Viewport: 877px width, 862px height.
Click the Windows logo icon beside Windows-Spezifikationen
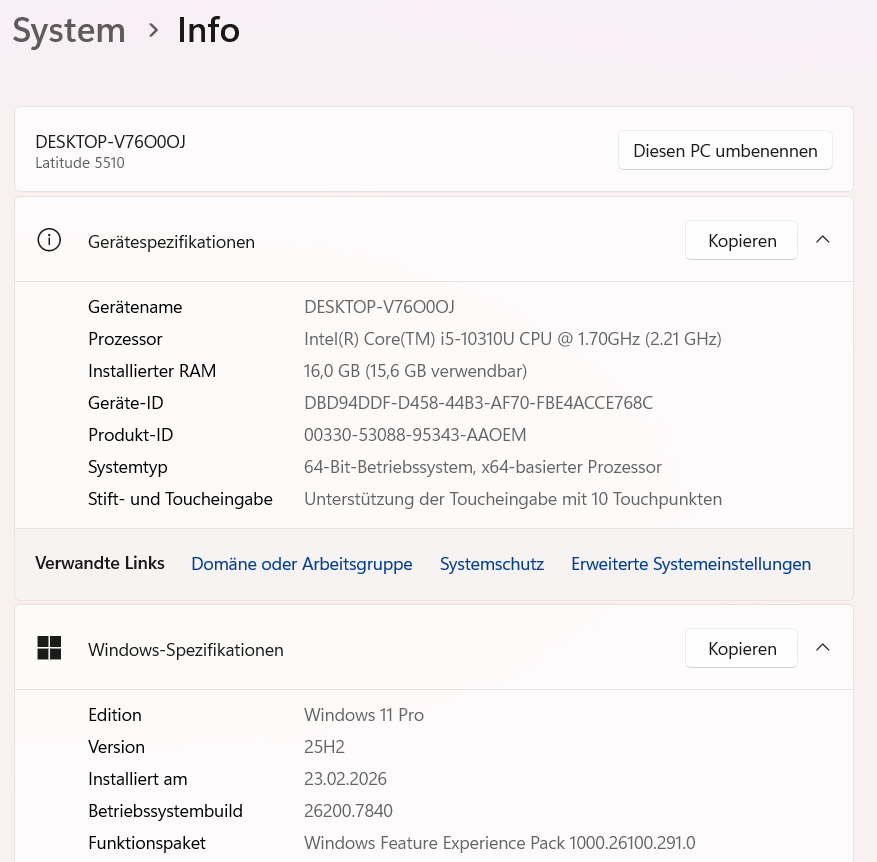click(x=49, y=648)
